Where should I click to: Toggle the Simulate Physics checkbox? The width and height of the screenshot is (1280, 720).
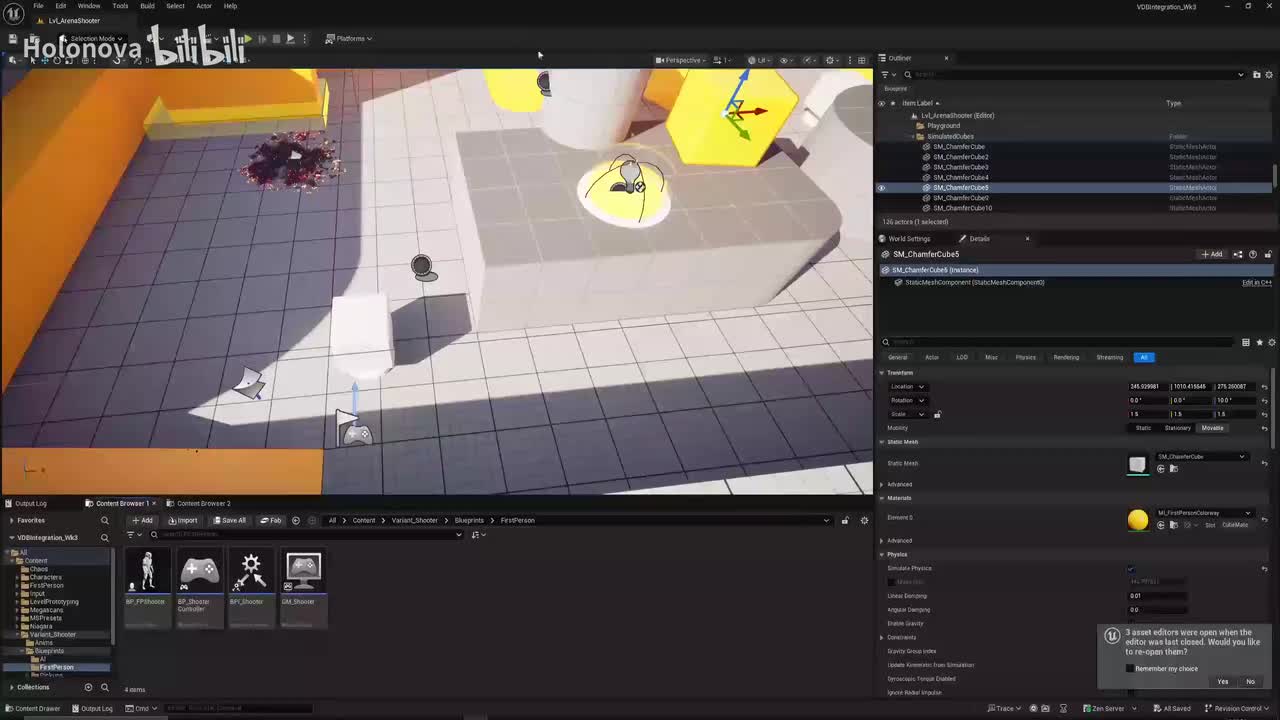click(x=1131, y=569)
